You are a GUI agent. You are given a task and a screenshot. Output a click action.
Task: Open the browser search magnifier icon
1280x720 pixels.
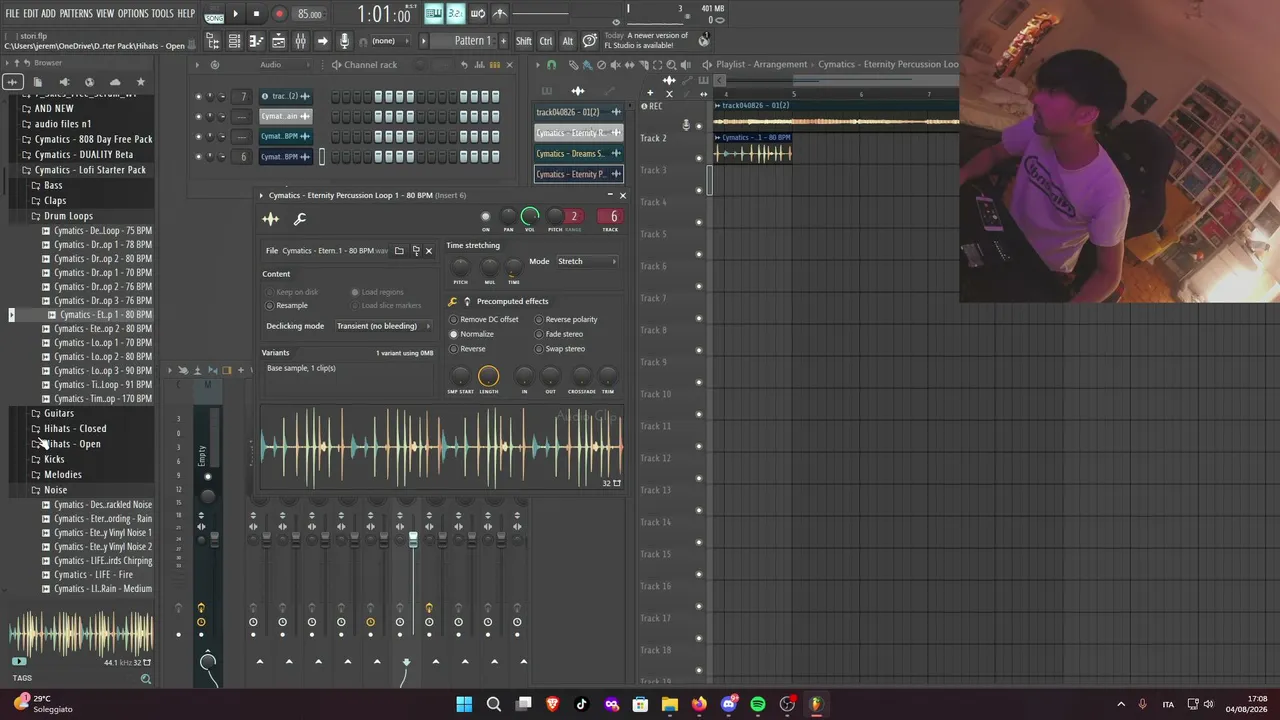pos(146,679)
